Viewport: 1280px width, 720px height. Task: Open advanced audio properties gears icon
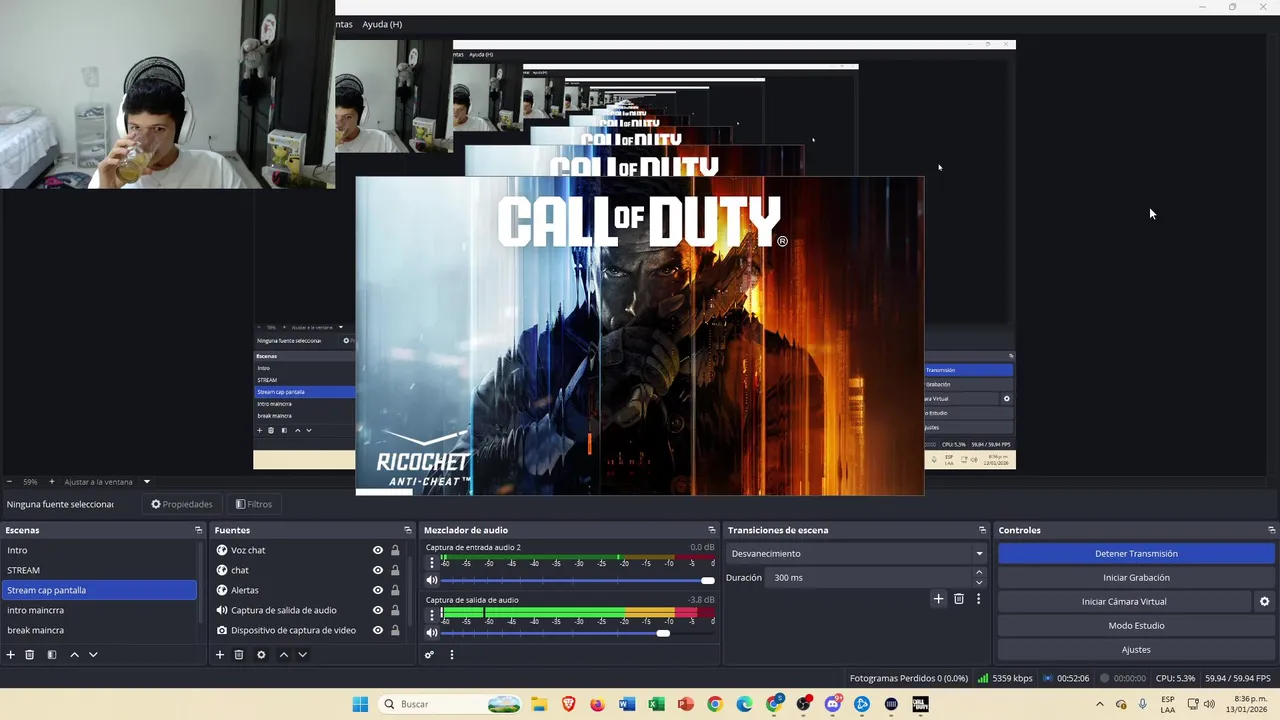pyautogui.click(x=429, y=655)
